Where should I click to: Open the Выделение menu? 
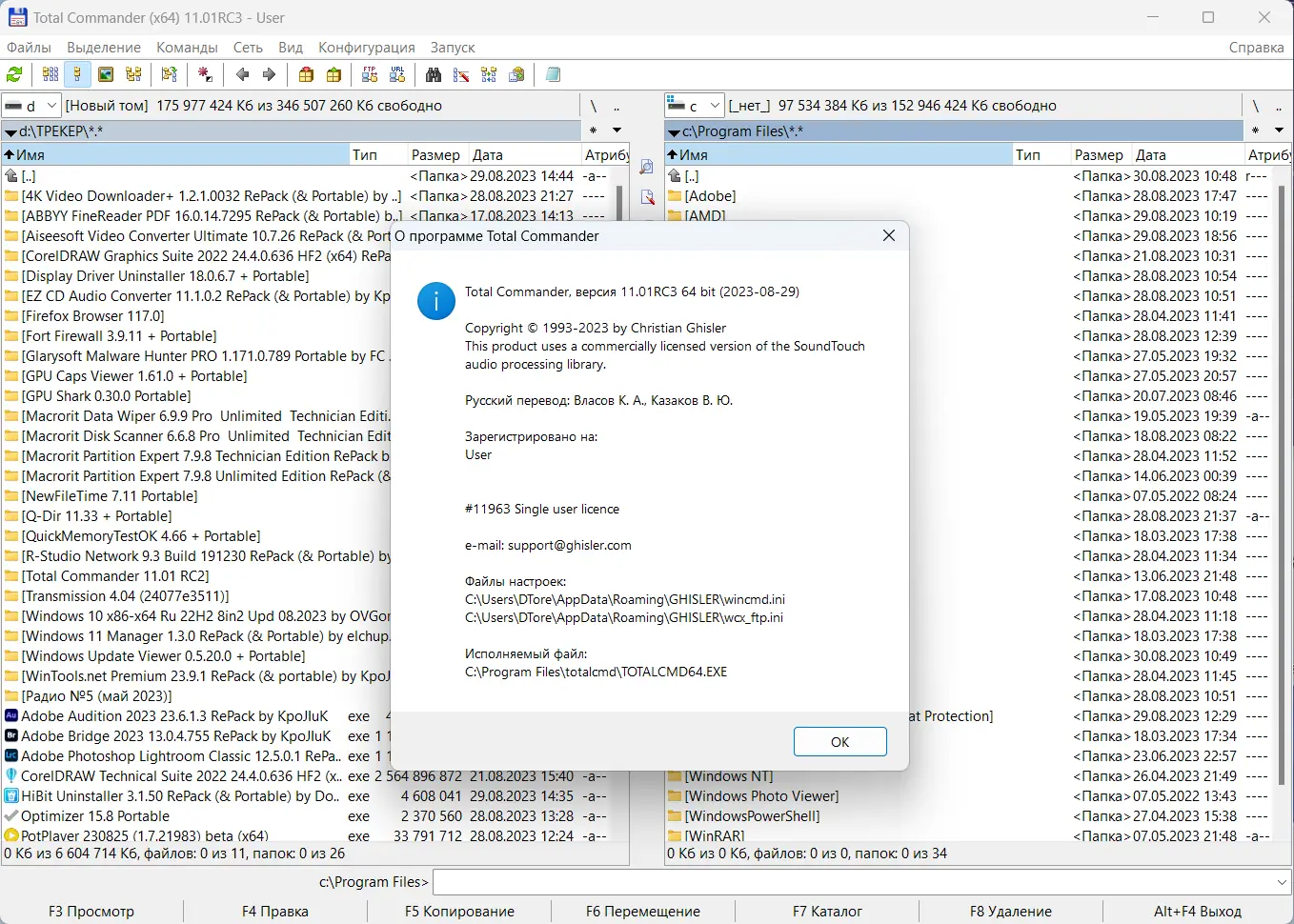pyautogui.click(x=104, y=47)
